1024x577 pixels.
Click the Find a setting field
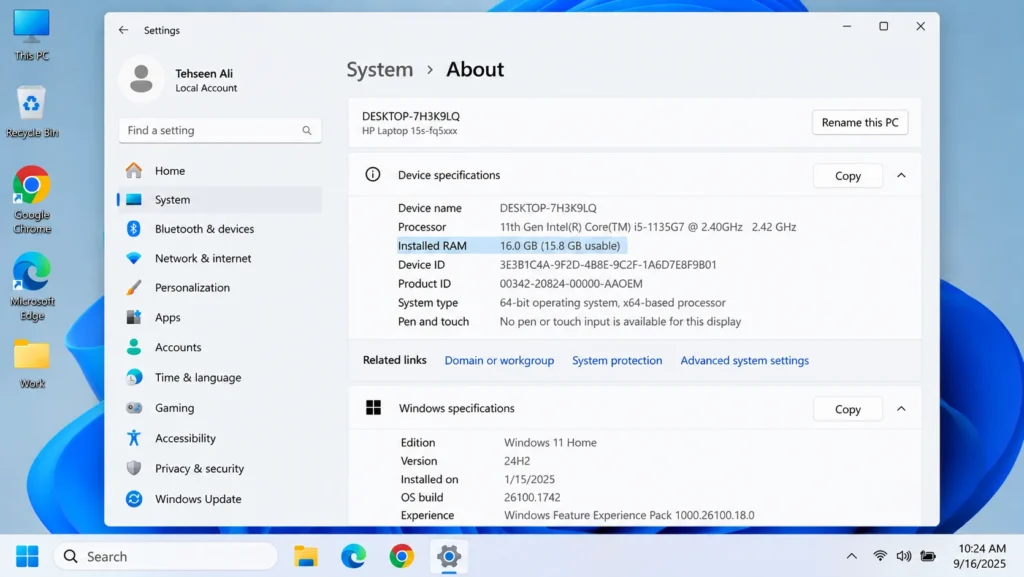click(220, 131)
